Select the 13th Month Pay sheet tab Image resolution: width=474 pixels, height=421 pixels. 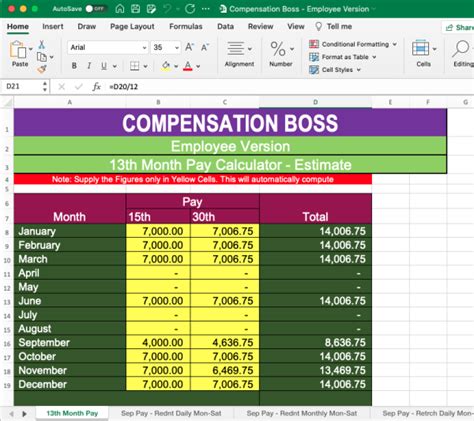[x=72, y=413]
